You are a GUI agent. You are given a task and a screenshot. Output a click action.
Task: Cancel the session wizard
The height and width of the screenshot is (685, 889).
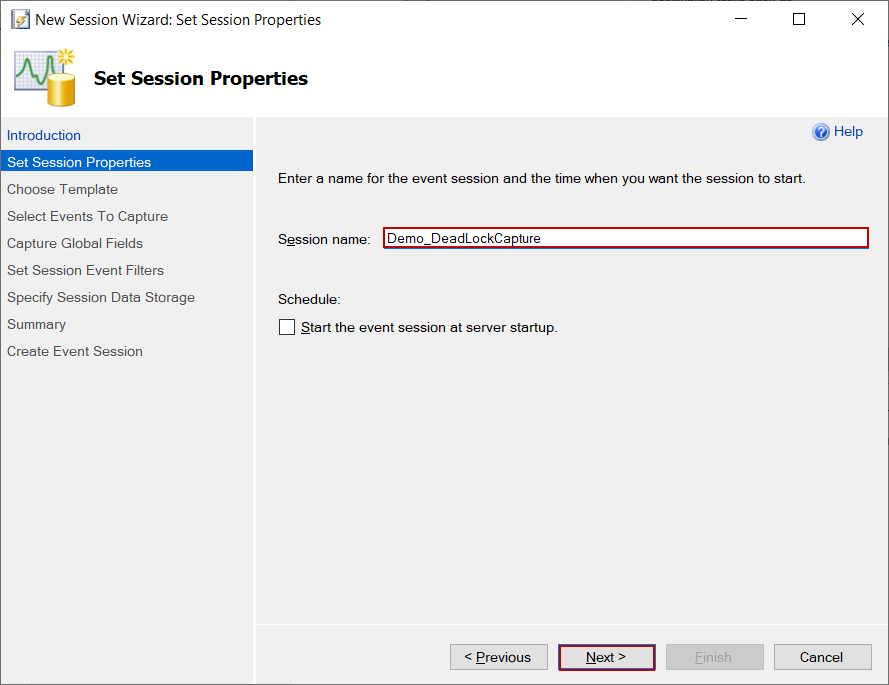coord(822,657)
